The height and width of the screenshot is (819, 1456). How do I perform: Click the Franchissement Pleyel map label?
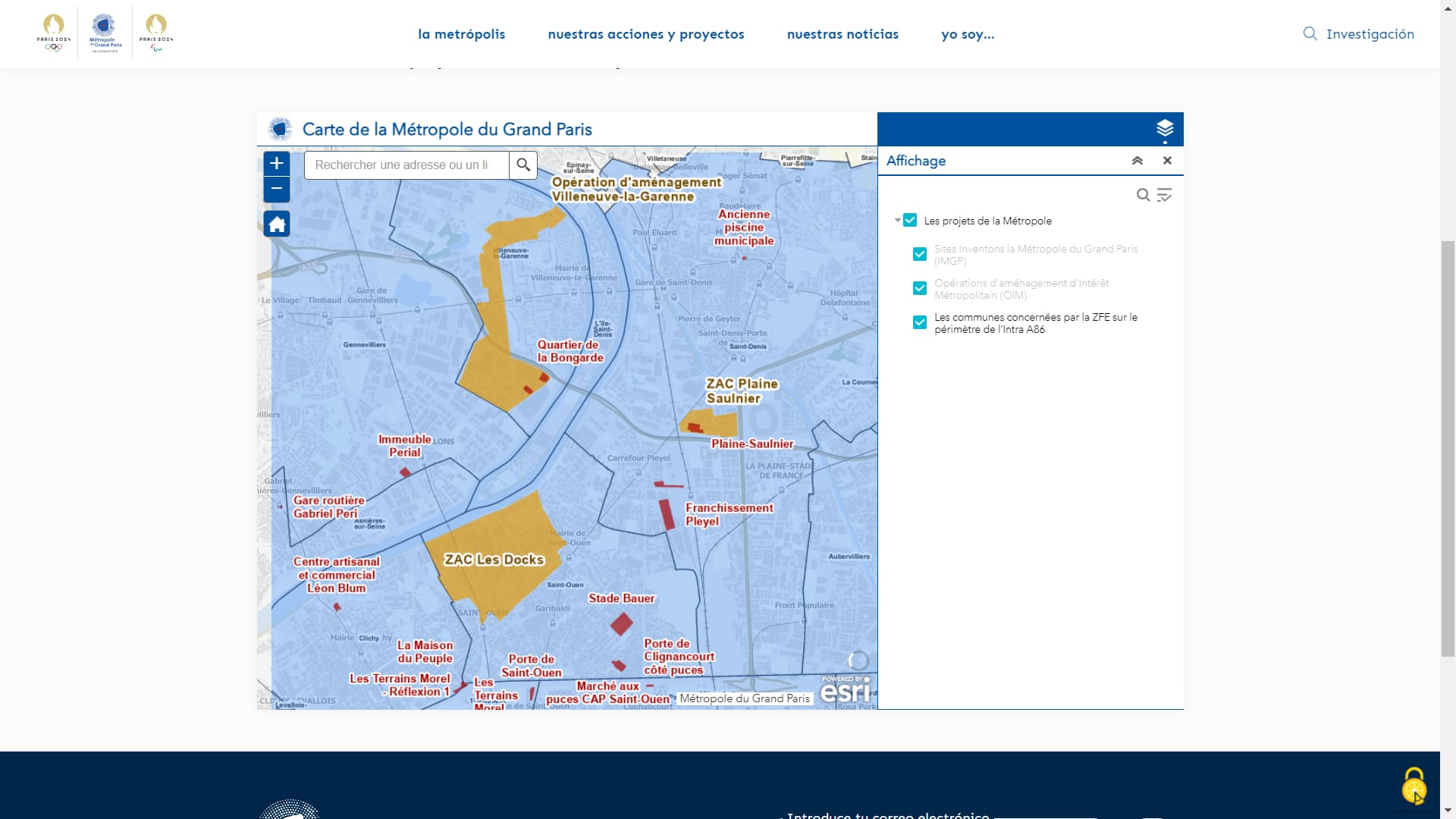click(729, 514)
